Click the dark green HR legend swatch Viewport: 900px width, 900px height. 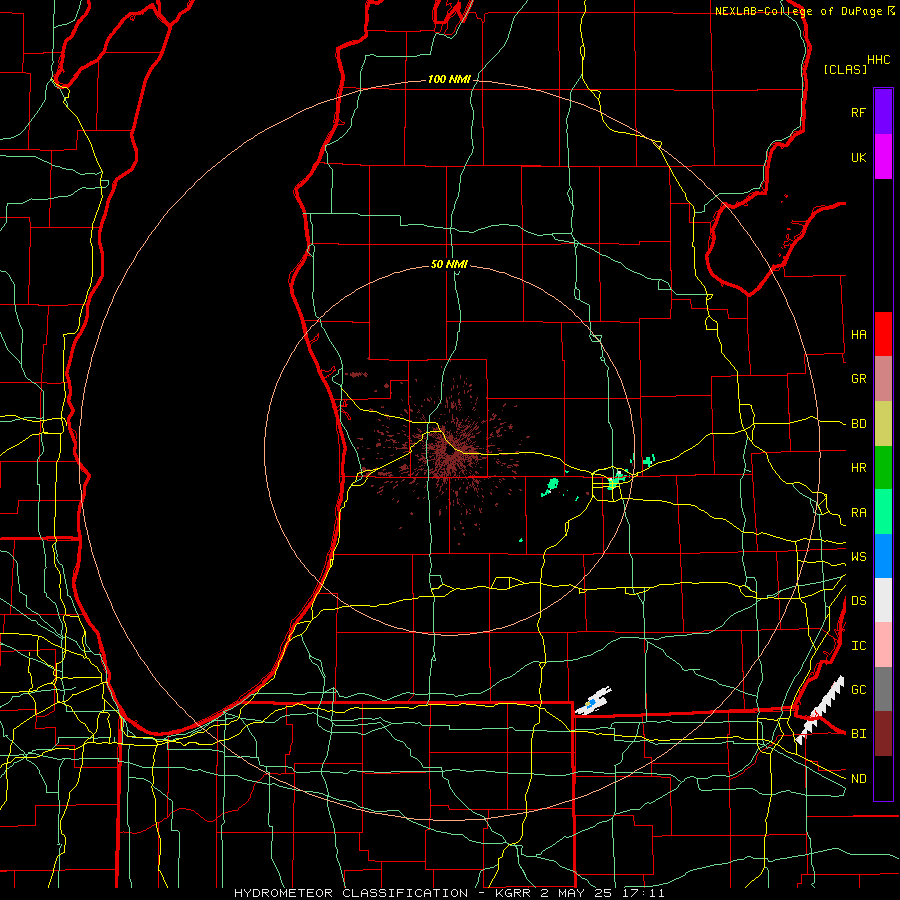point(883,468)
